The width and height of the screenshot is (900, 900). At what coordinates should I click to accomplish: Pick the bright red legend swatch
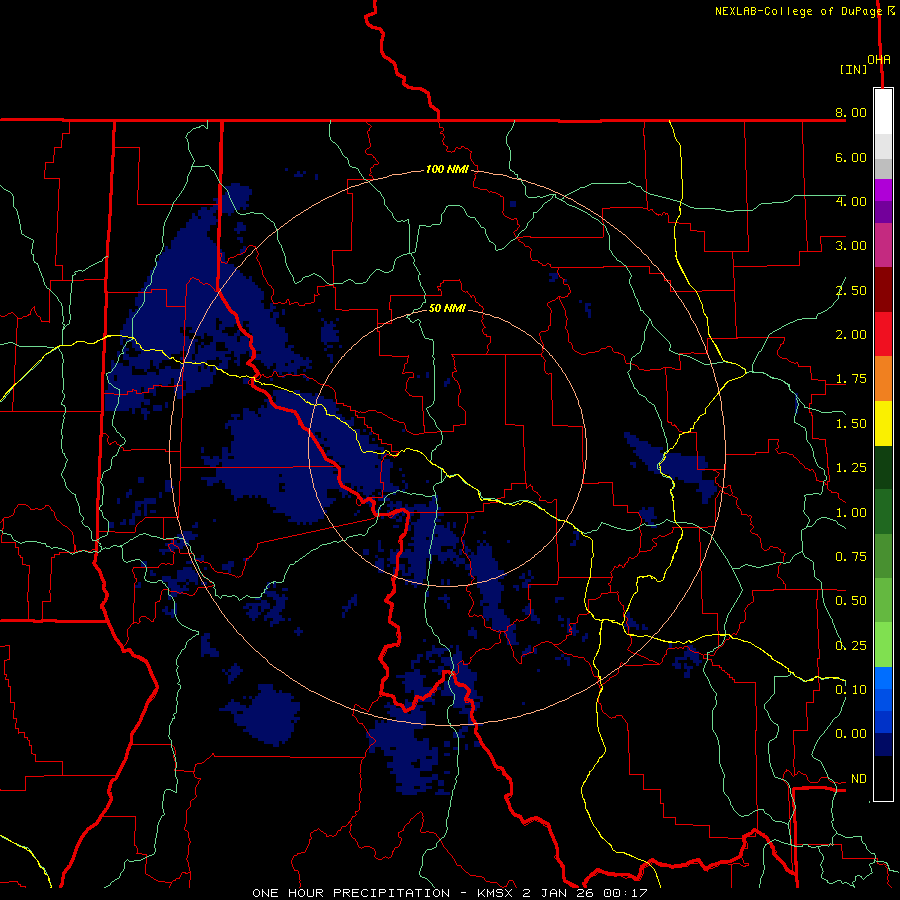(x=883, y=334)
